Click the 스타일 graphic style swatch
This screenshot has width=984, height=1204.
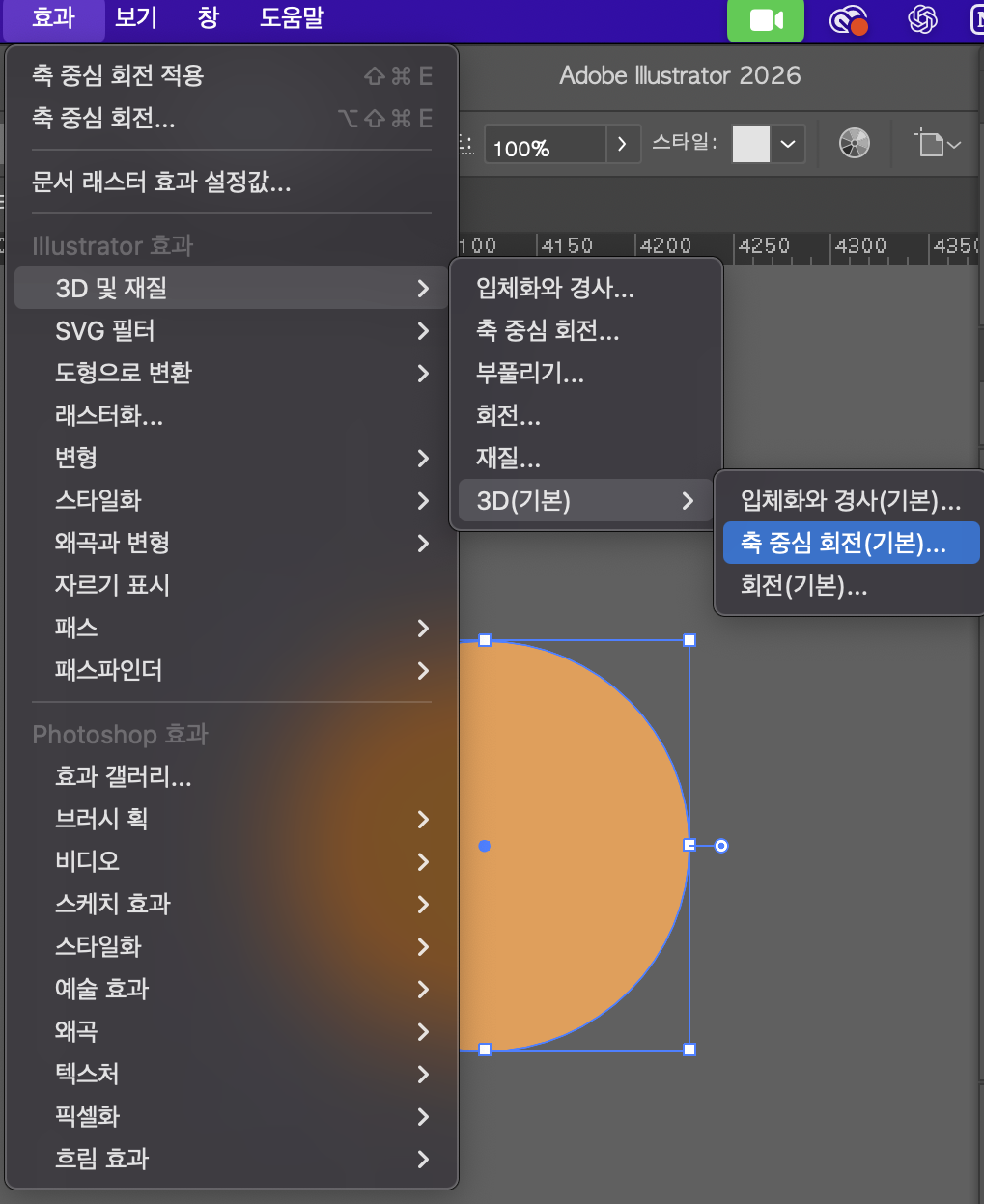751,144
